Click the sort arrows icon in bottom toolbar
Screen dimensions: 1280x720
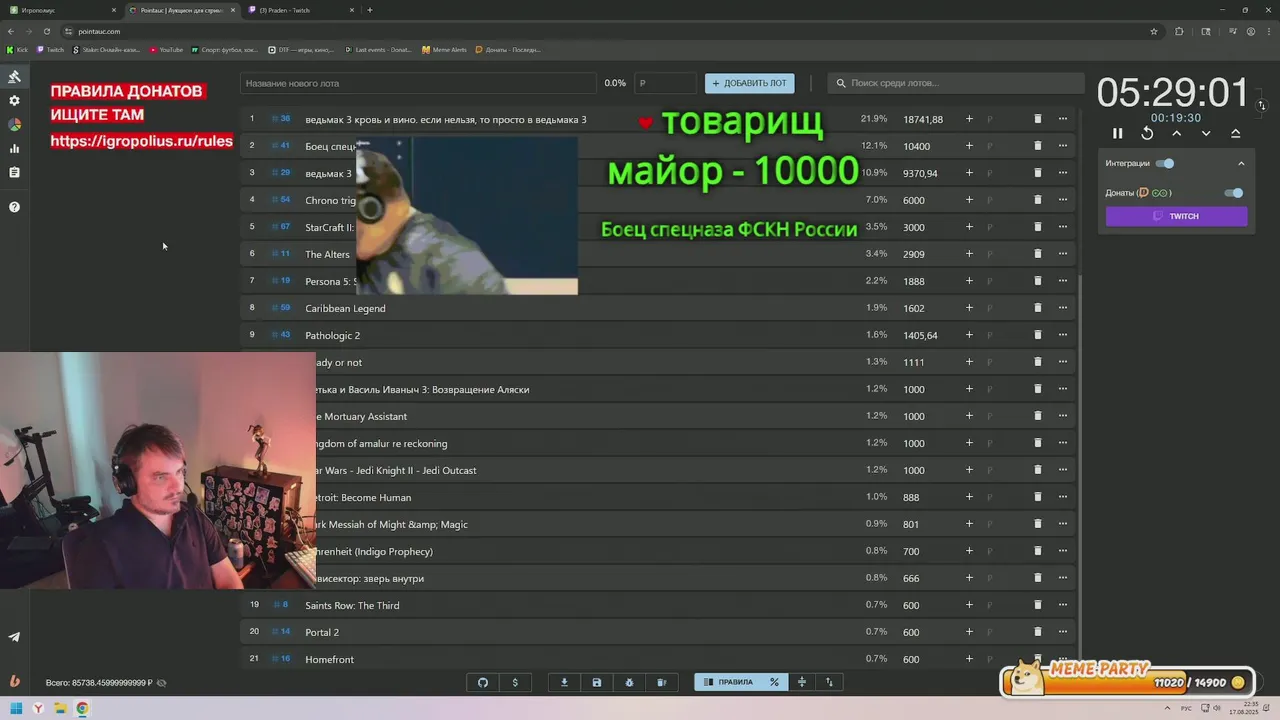[x=829, y=682]
